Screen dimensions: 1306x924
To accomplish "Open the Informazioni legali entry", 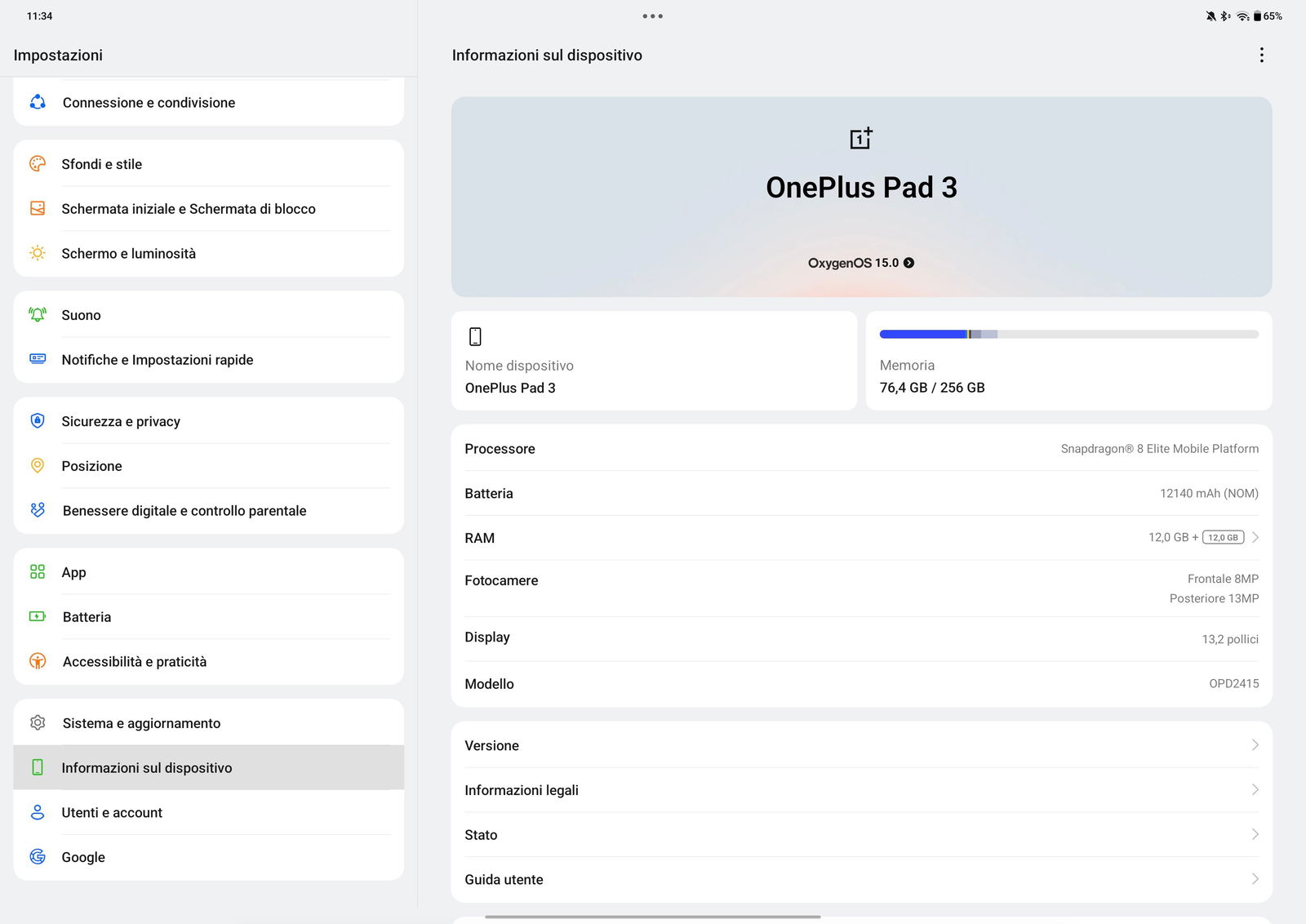I will click(x=861, y=789).
